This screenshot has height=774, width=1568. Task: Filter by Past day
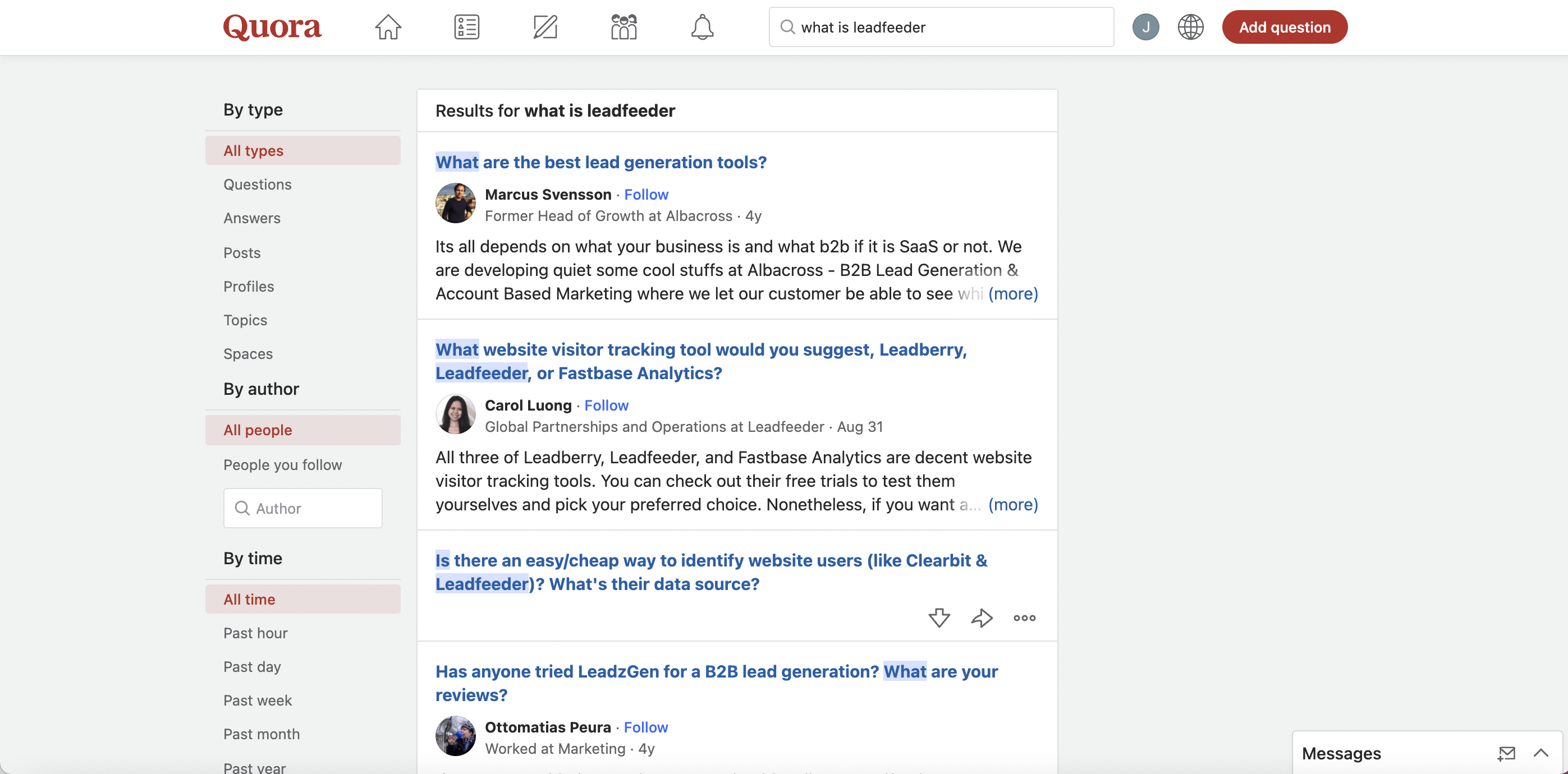pos(252,667)
